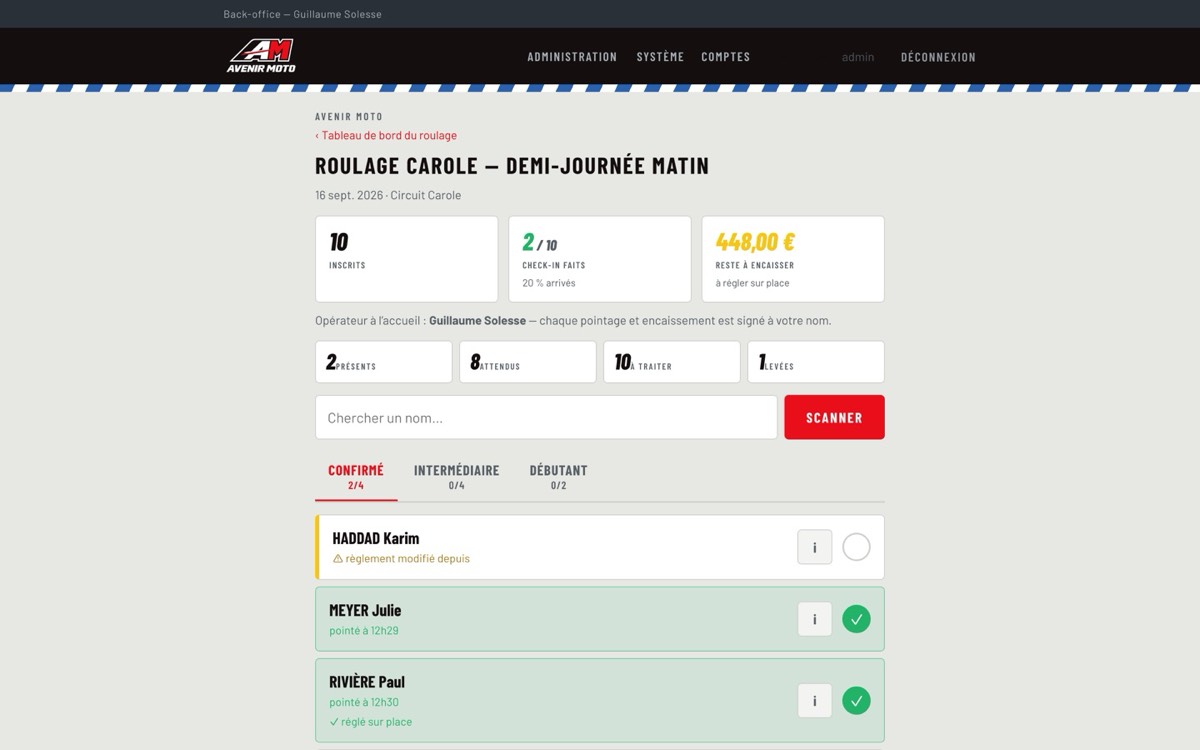Viewport: 1200px width, 750px height.
Task: Switch to the Intermédiaire tab
Action: 456,477
